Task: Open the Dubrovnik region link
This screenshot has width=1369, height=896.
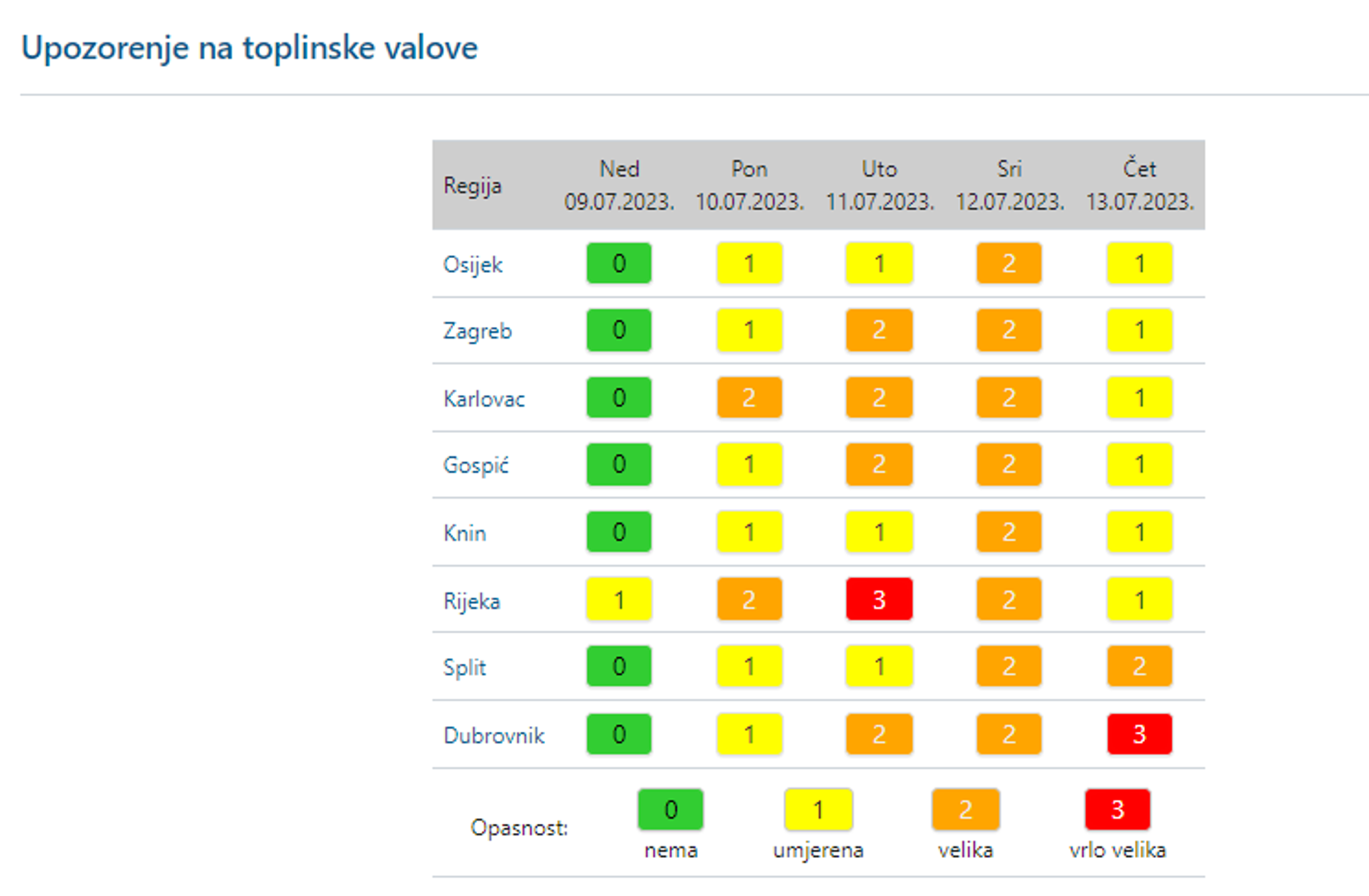Action: pos(494,736)
